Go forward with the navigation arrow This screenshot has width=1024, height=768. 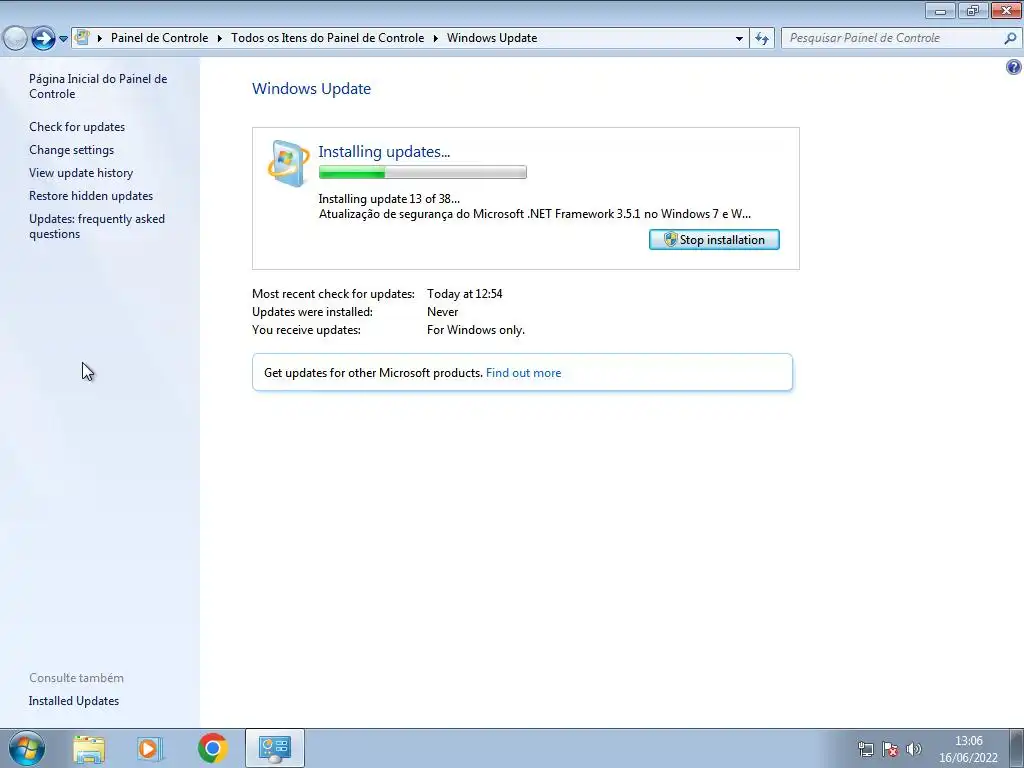point(43,38)
